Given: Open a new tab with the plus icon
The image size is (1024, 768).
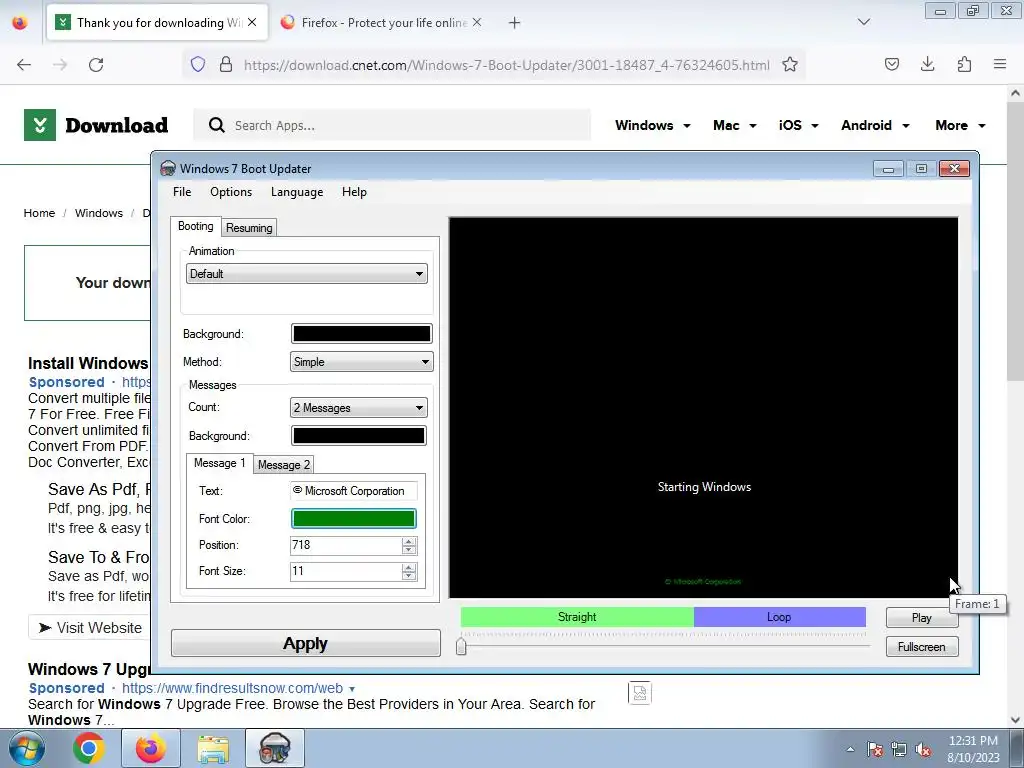Looking at the screenshot, I should tap(515, 23).
